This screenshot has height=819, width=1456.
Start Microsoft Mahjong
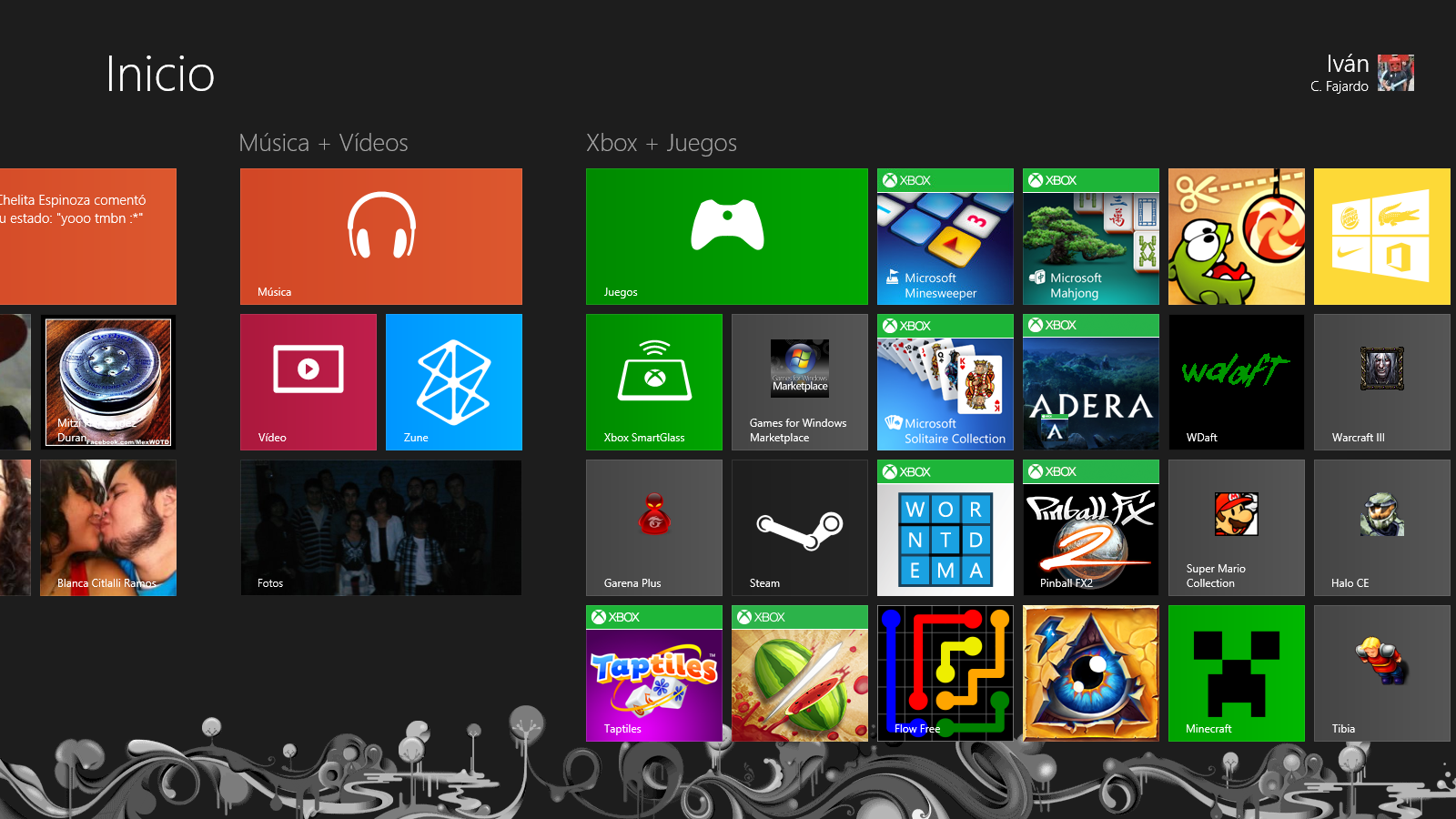click(x=1091, y=237)
